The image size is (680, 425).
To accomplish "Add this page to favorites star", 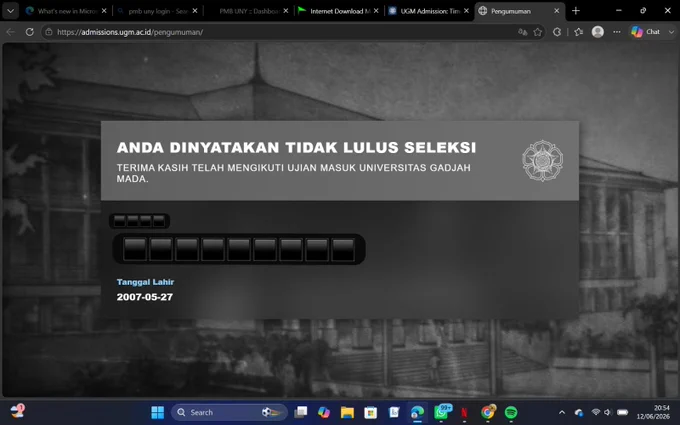I will [x=538, y=32].
